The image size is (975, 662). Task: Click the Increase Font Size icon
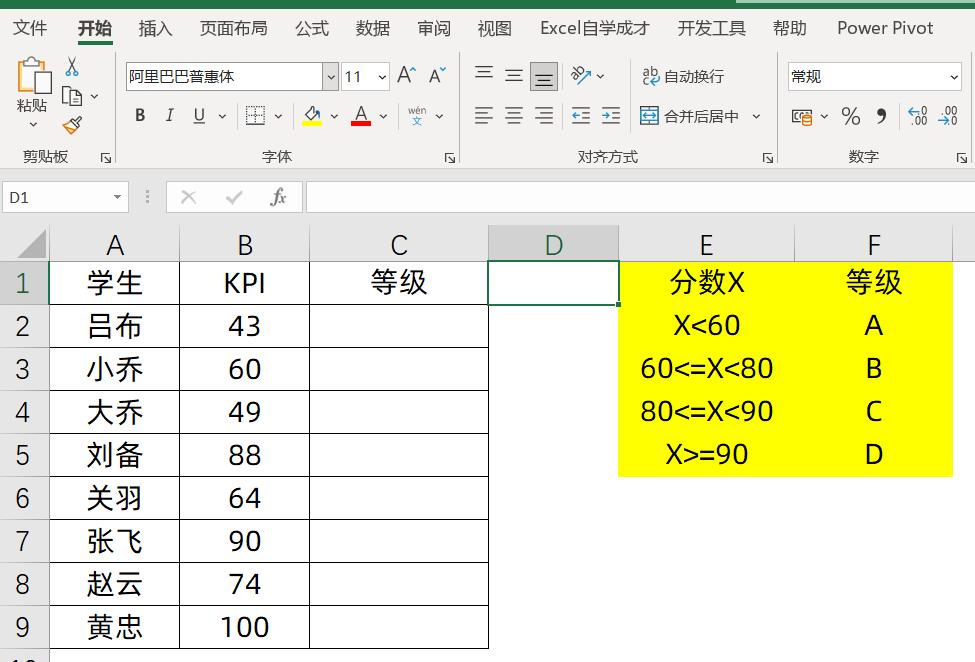click(404, 74)
